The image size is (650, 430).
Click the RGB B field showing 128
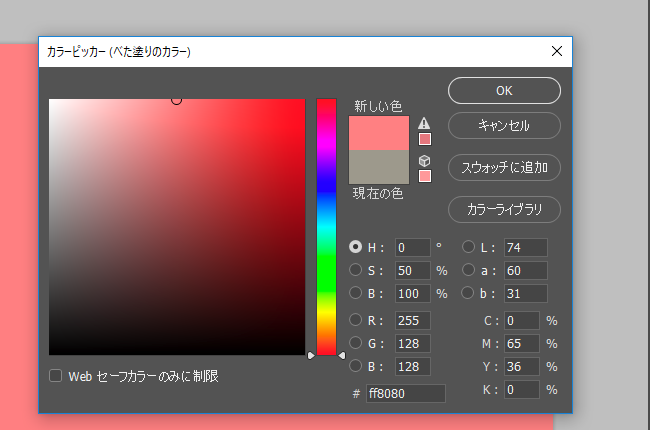pos(412,367)
